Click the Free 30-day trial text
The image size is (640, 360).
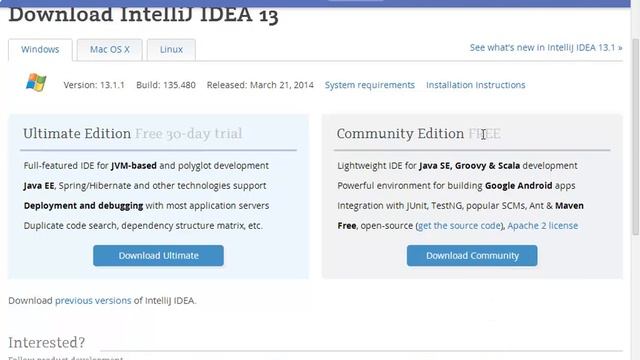click(x=189, y=133)
